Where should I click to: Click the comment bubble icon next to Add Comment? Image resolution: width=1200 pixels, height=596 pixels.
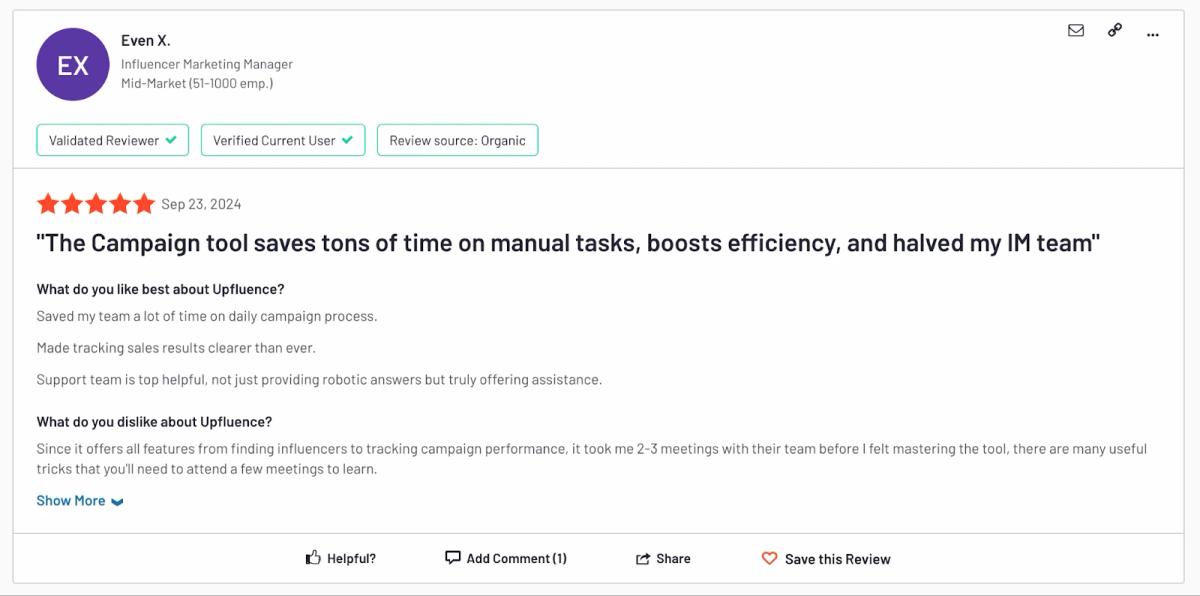coord(453,558)
